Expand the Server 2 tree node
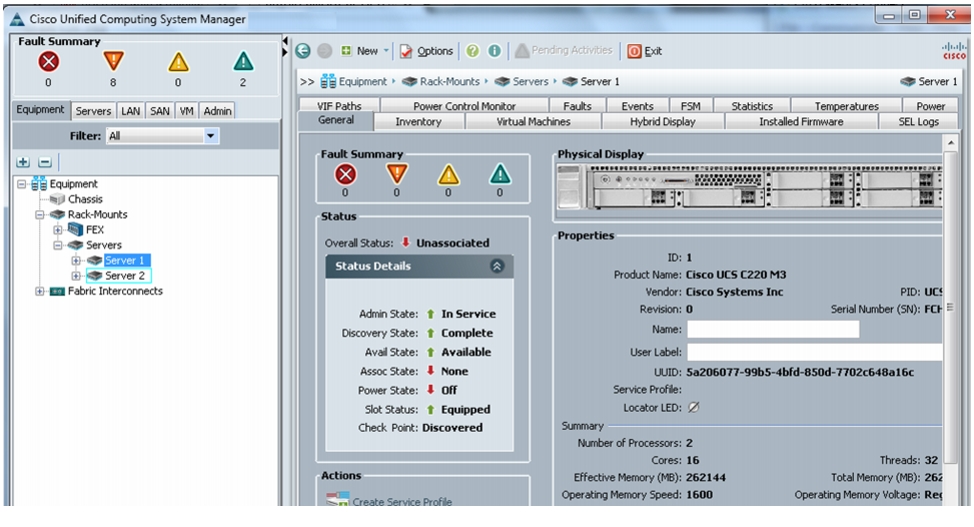This screenshot has height=527, width=974. [x=76, y=275]
